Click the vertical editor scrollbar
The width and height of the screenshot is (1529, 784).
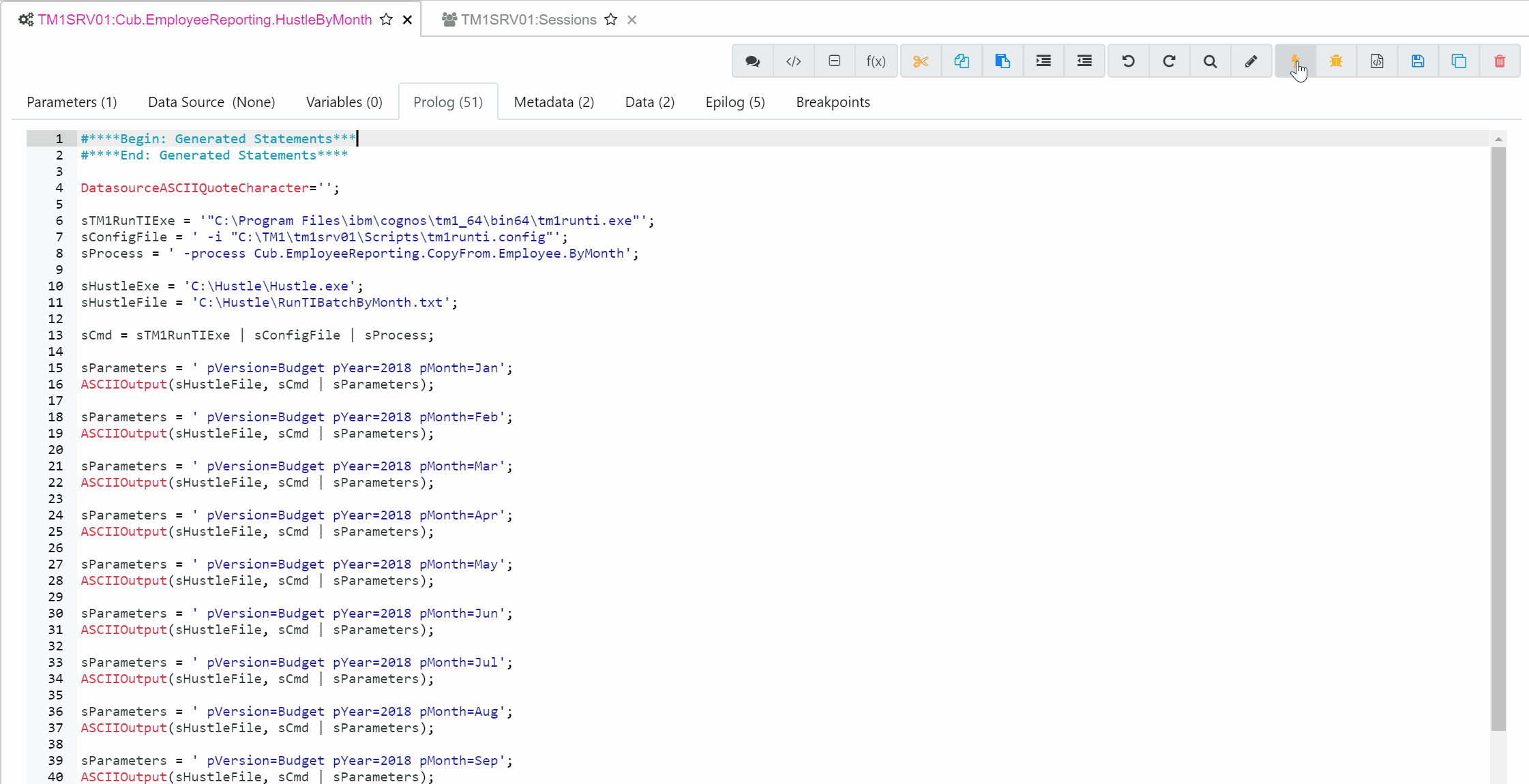click(x=1498, y=436)
